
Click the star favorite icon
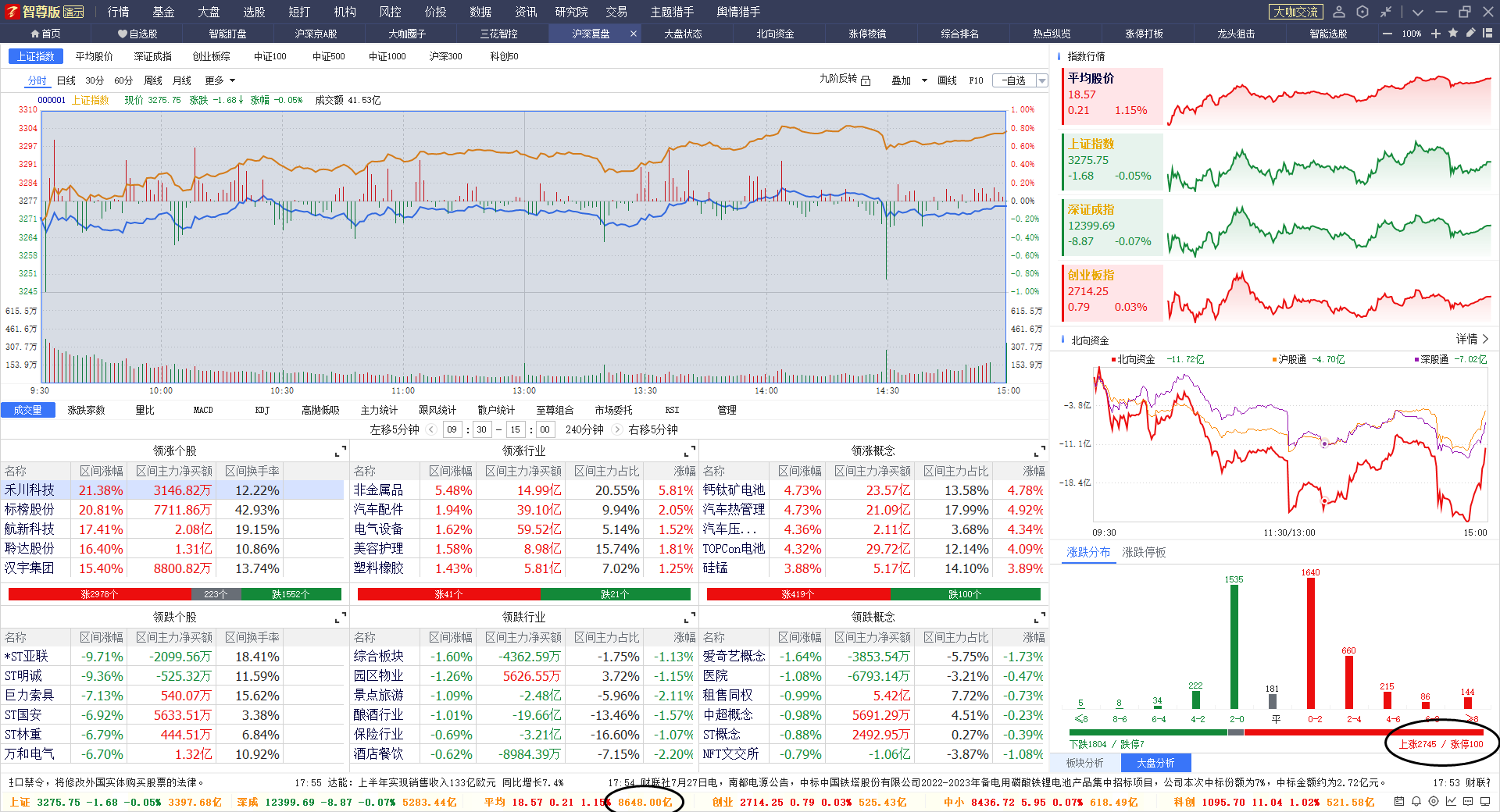(x=1453, y=33)
